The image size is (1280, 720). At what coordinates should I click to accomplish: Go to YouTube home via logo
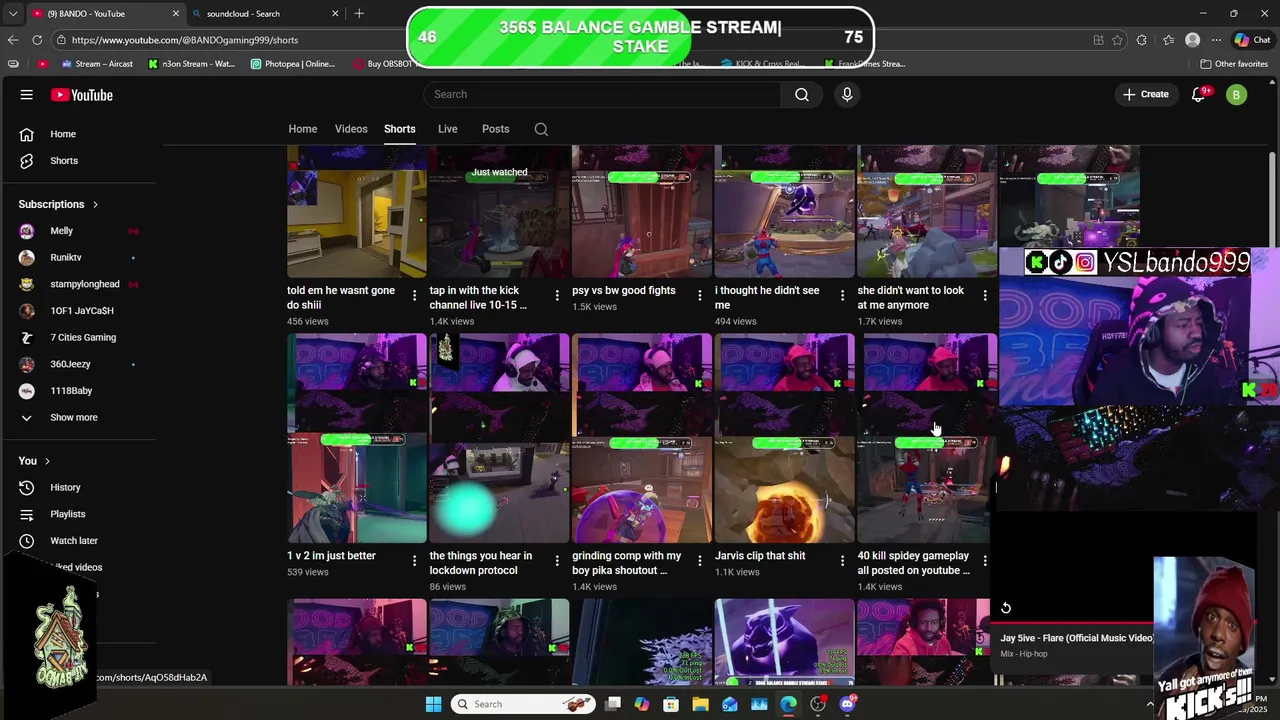click(x=82, y=95)
